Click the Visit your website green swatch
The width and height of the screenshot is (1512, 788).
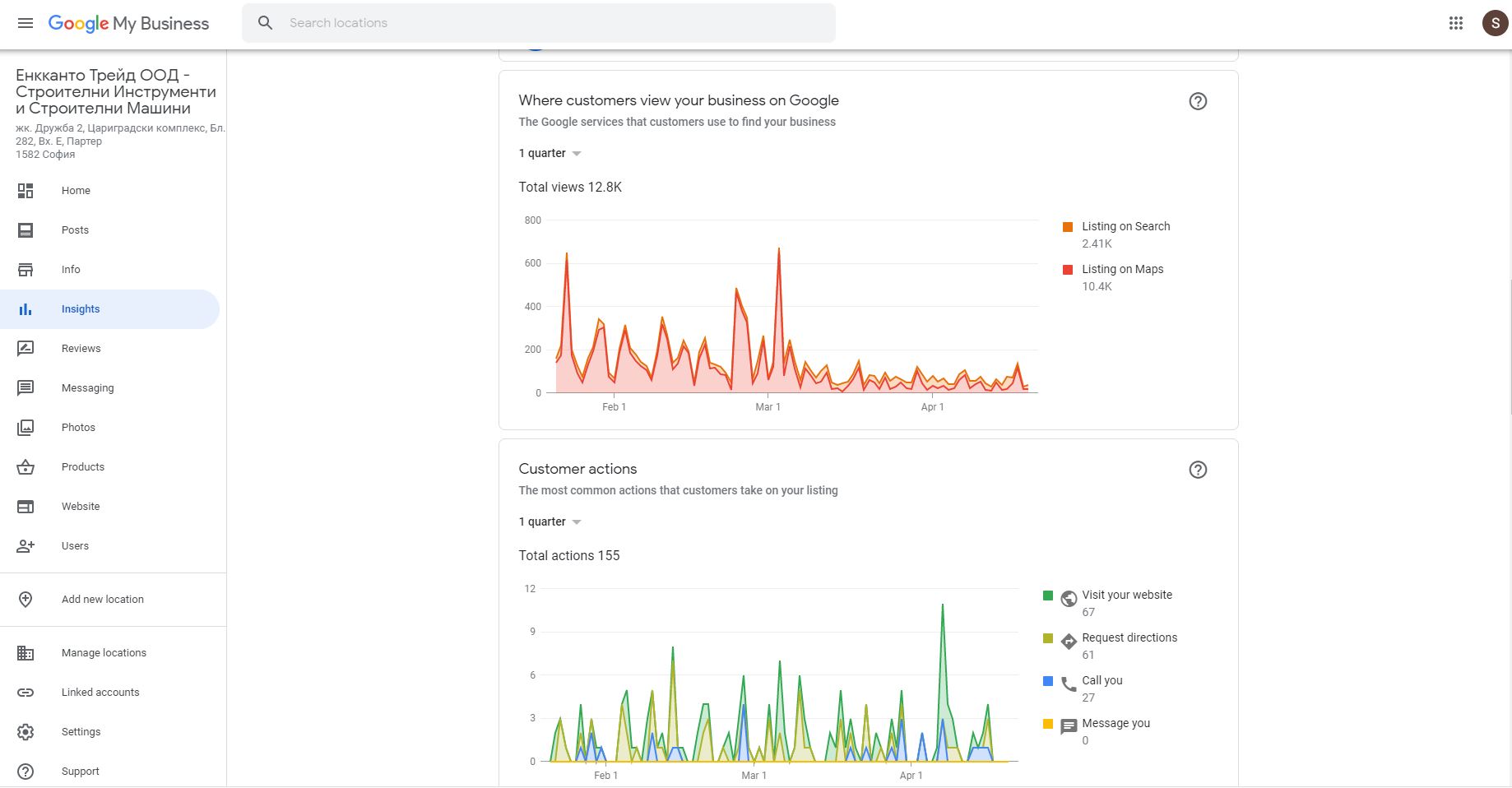click(x=1048, y=596)
